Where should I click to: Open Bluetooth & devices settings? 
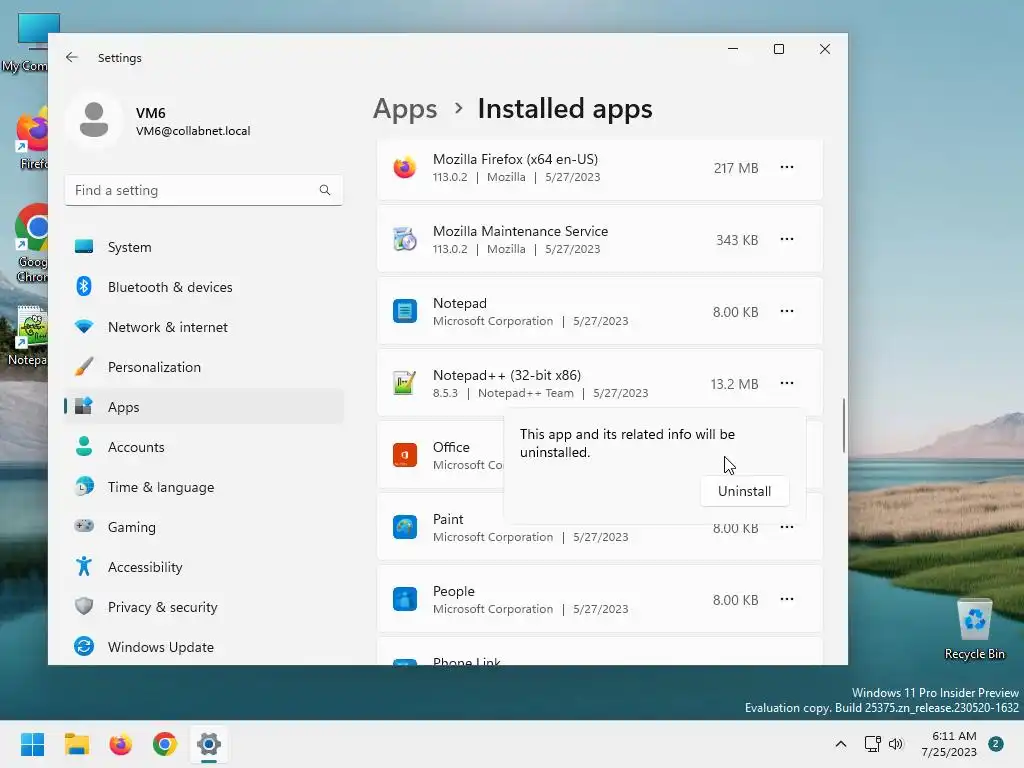click(x=204, y=287)
